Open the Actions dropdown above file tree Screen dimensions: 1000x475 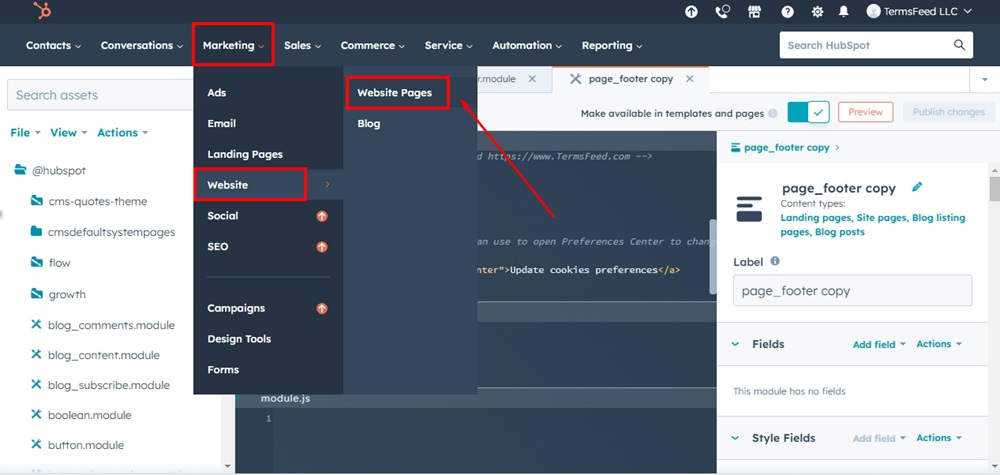point(122,133)
